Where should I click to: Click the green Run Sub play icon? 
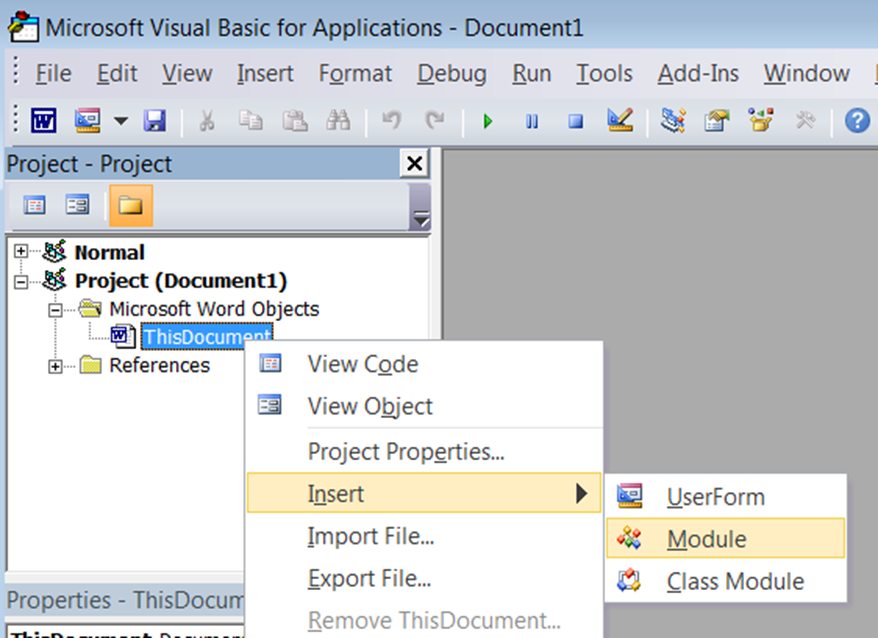(487, 121)
